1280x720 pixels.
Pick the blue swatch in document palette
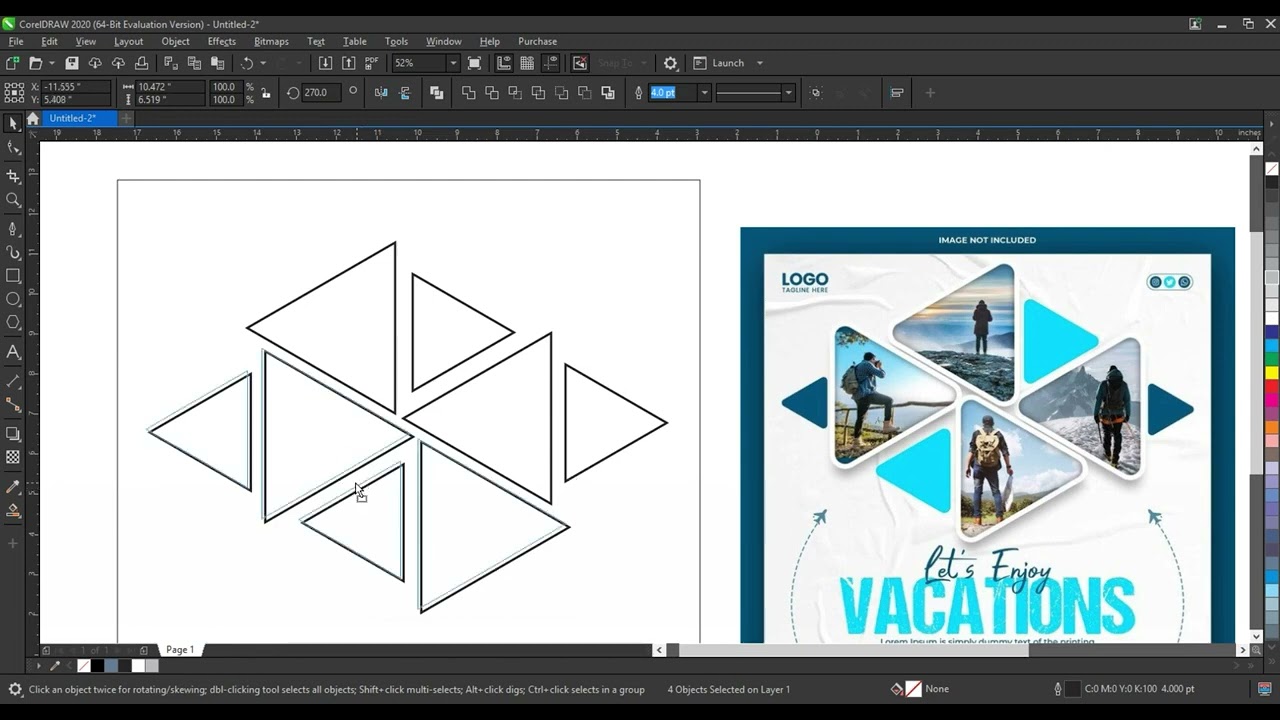[x=111, y=666]
